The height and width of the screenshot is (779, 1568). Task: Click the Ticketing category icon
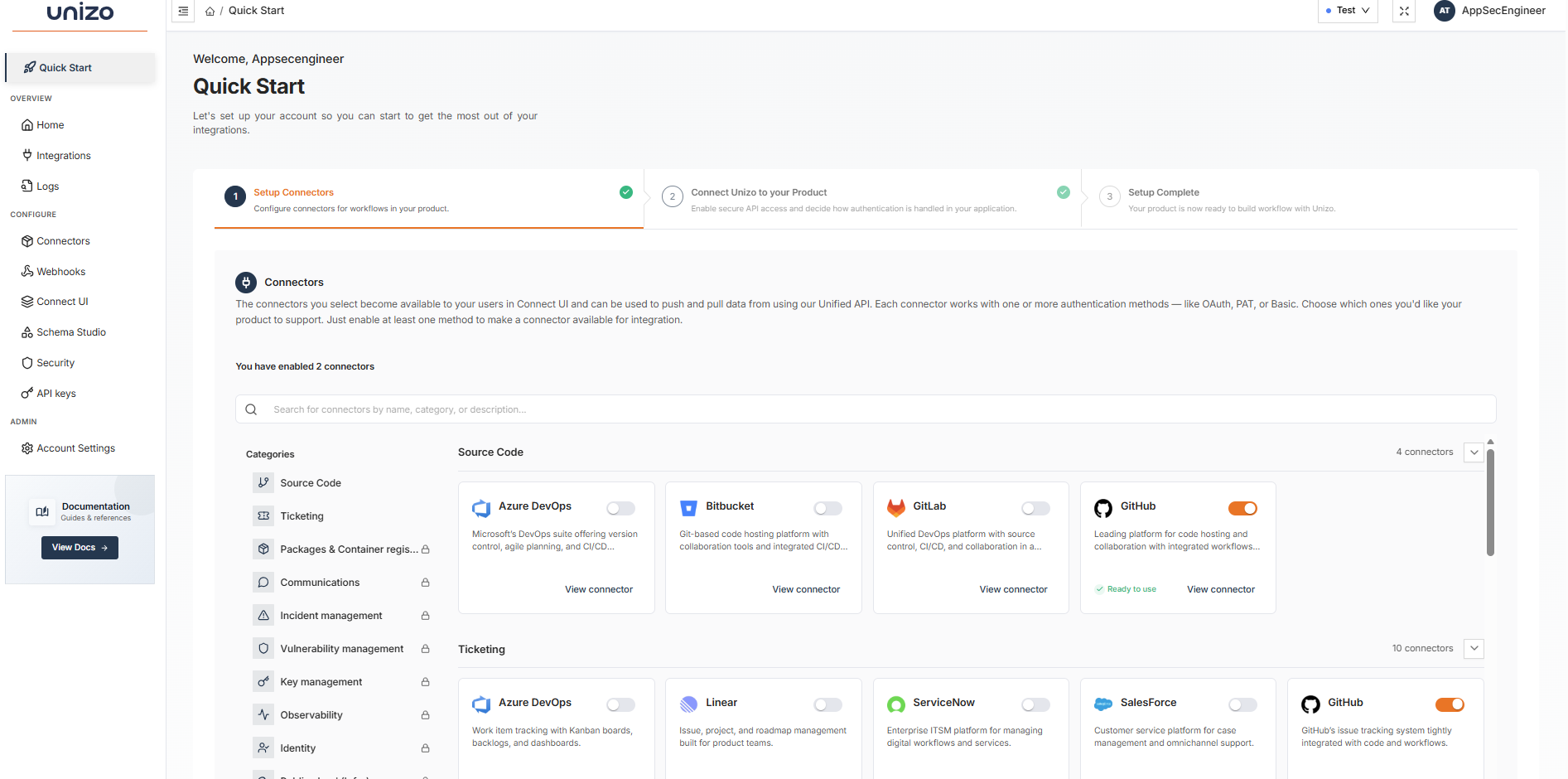pos(263,515)
